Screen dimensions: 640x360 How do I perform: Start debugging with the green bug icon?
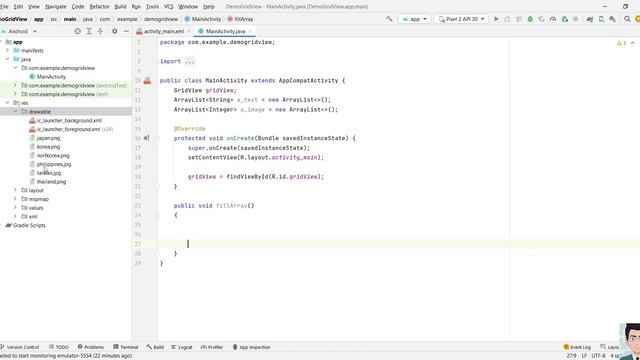click(530, 19)
